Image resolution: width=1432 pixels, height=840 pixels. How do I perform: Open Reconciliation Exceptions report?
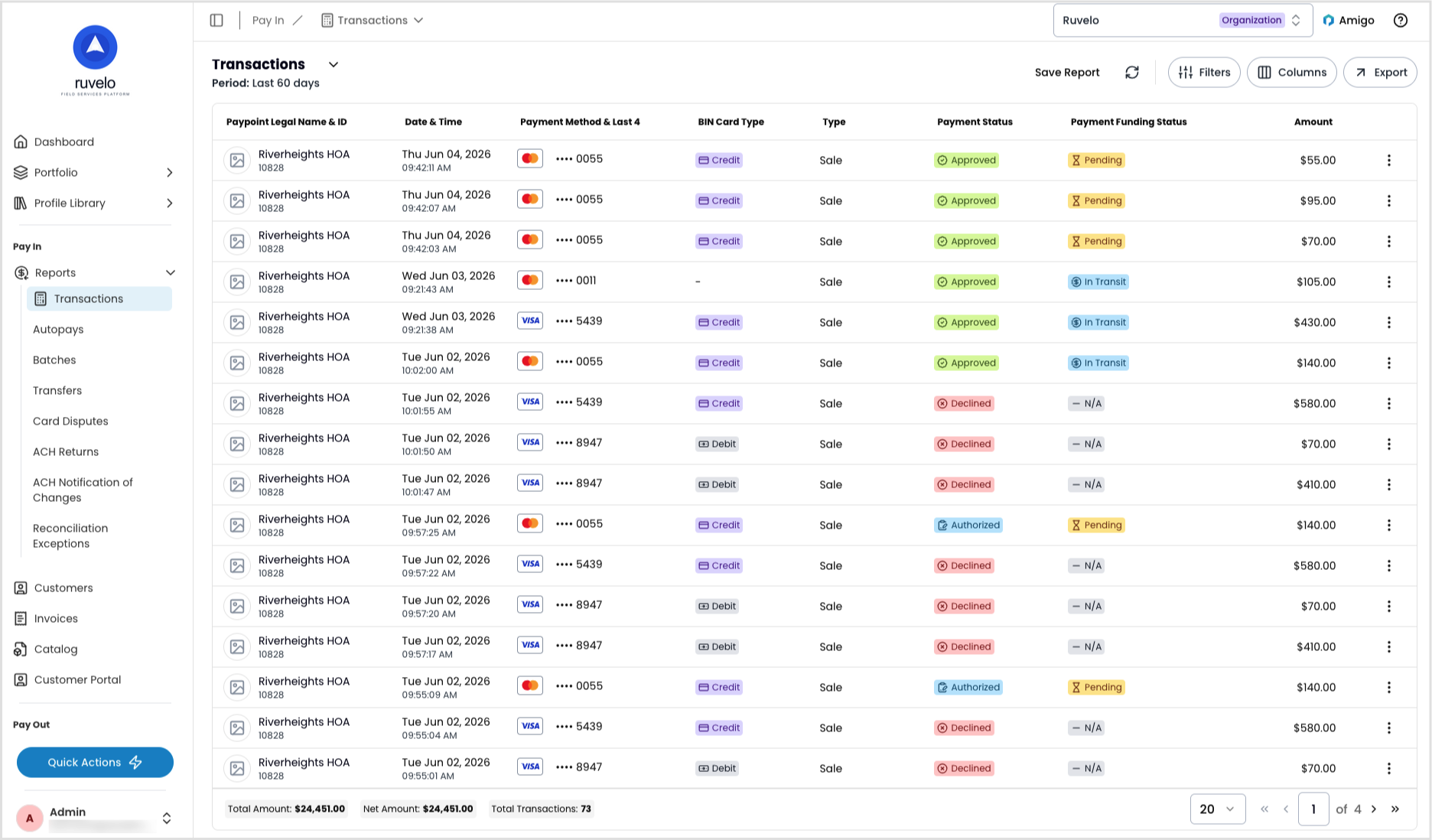70,536
